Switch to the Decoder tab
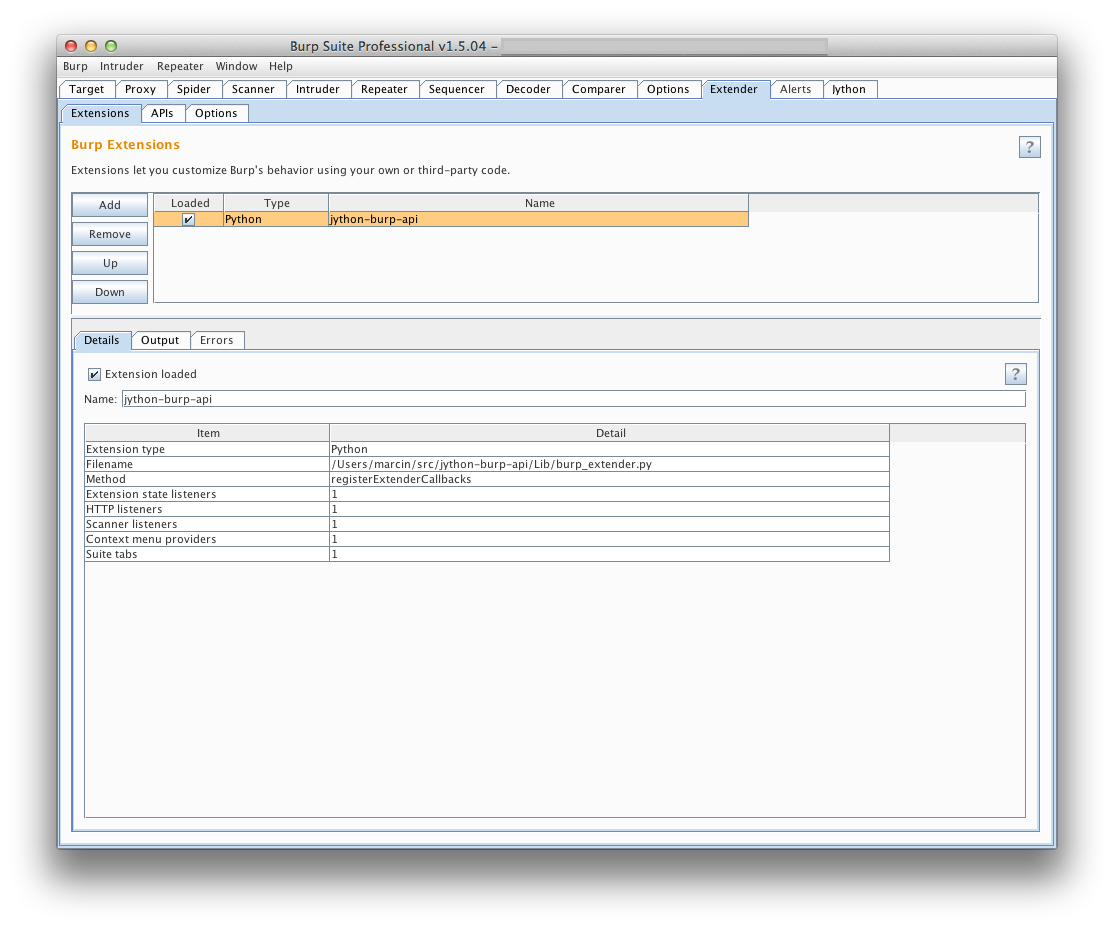 528,89
